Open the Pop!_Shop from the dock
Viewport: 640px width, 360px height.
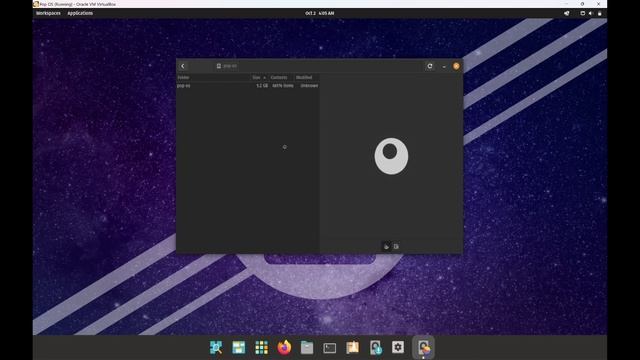[x=353, y=347]
